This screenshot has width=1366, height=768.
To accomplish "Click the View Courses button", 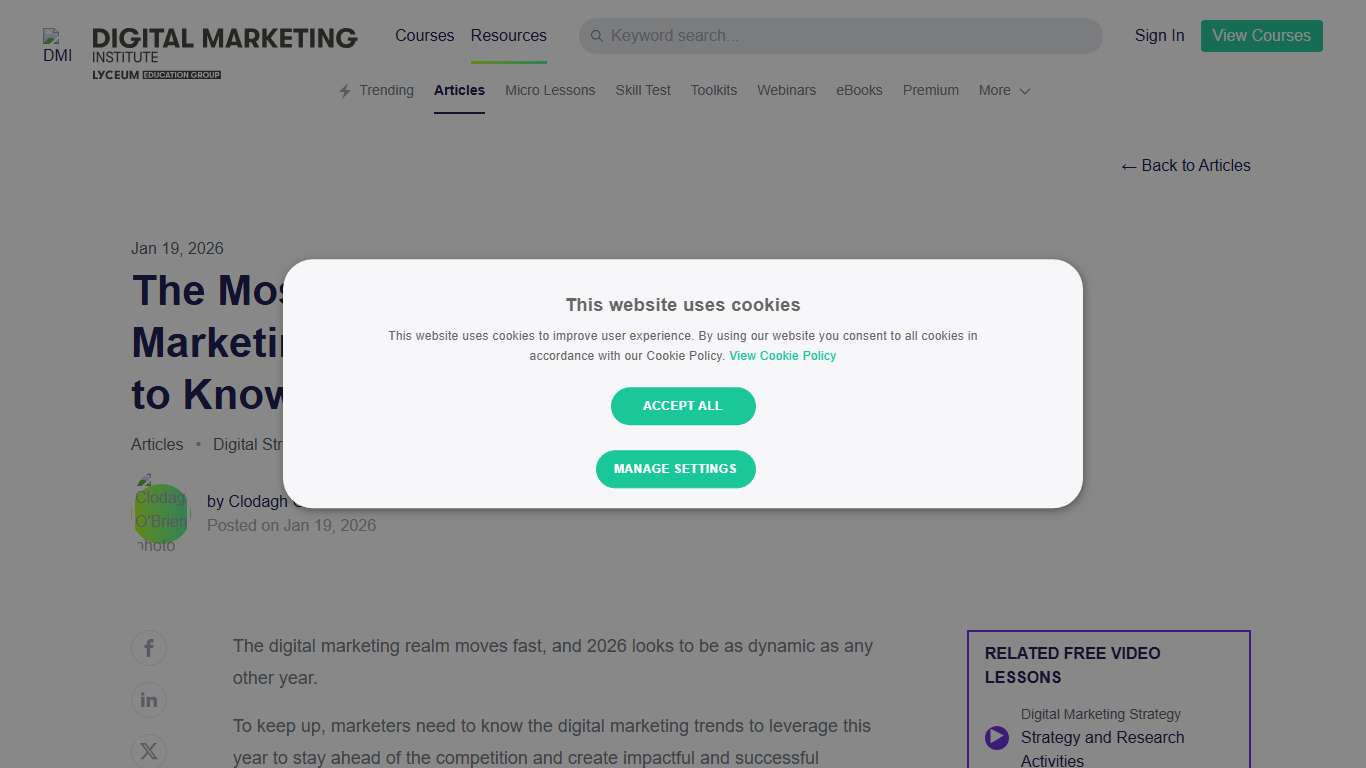I will [x=1261, y=35].
